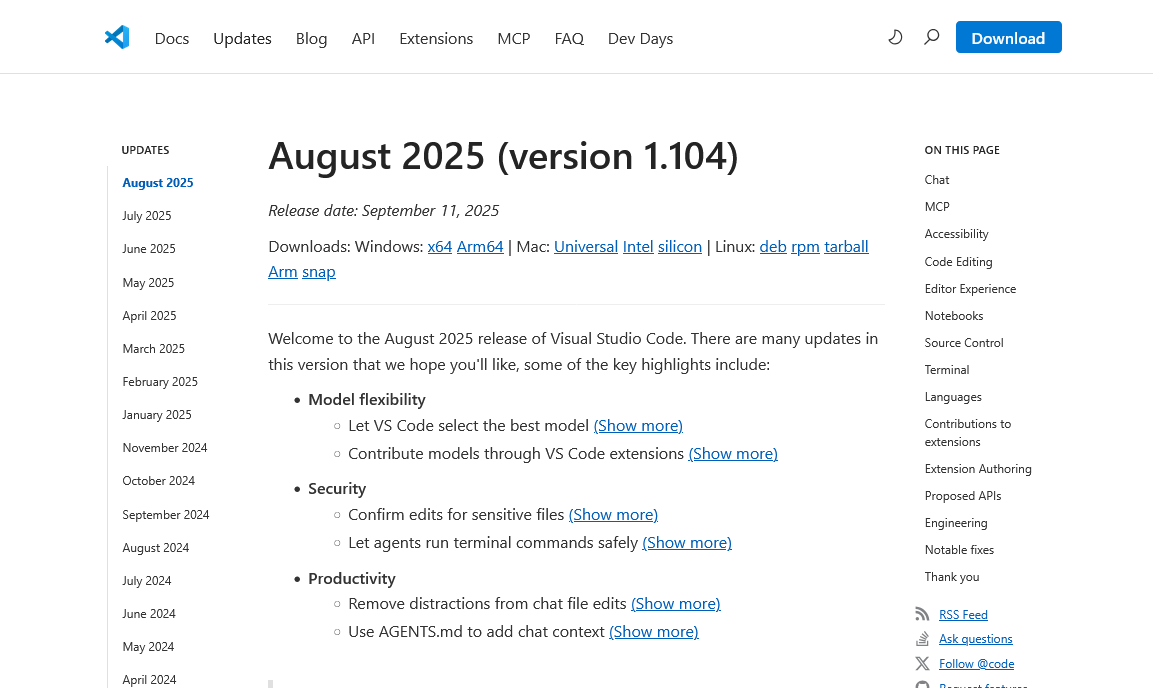Click the Stack Overflow icon

click(922, 639)
